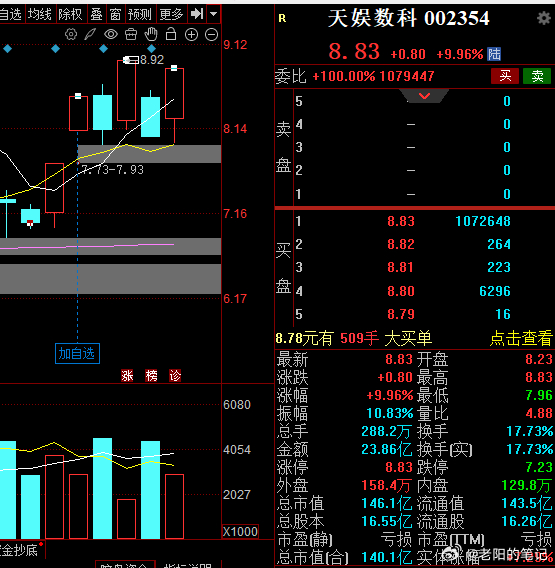Click the first blue diamond marker

point(7,49)
